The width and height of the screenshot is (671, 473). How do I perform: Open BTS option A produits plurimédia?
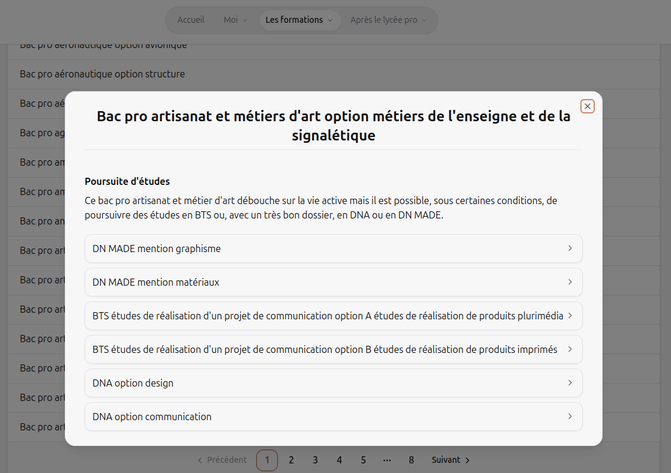(x=333, y=316)
